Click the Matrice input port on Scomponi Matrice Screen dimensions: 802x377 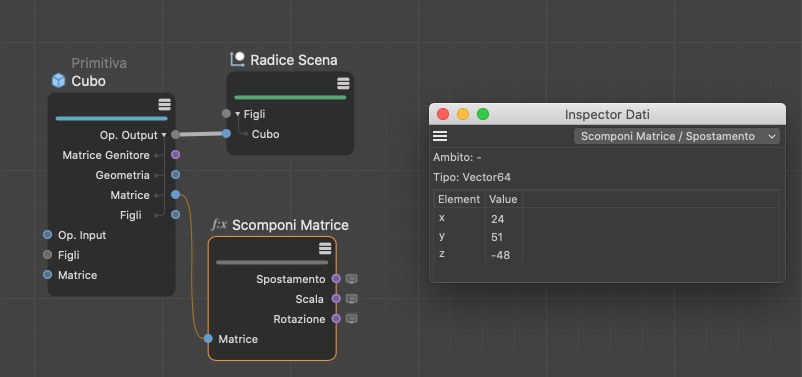[x=208, y=339]
